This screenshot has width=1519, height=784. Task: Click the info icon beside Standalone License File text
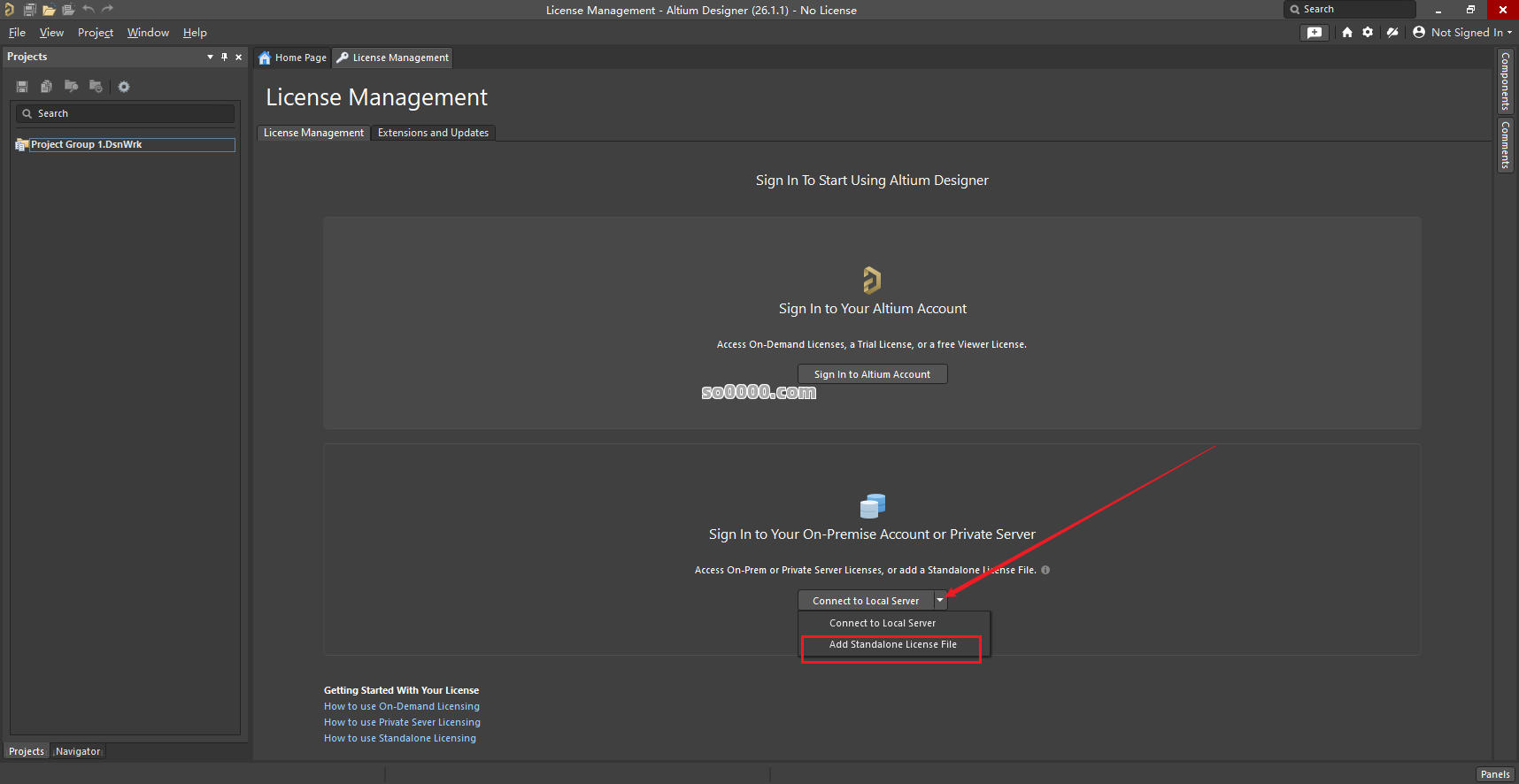pyautogui.click(x=1045, y=570)
